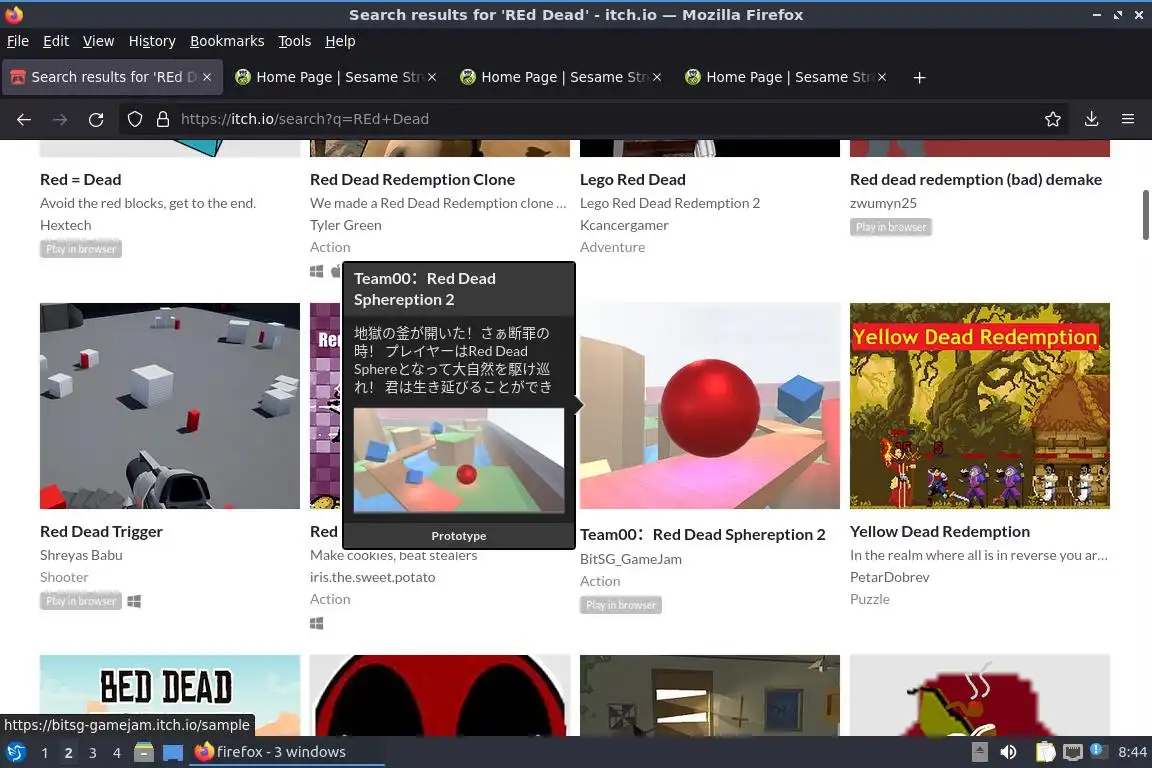Open the Help menu
The image size is (1152, 768).
coord(340,41)
